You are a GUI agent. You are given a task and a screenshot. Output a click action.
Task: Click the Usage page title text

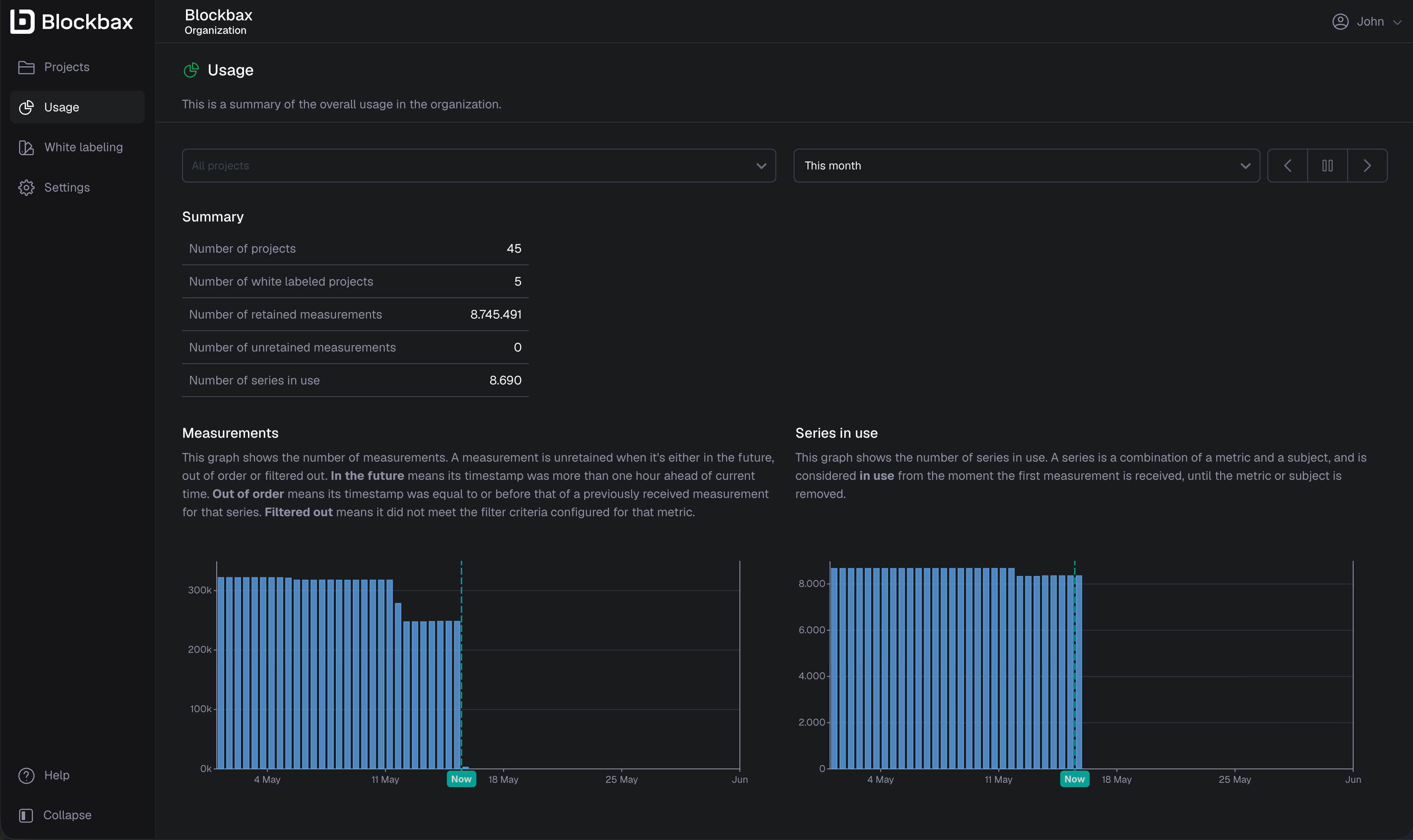tap(230, 70)
